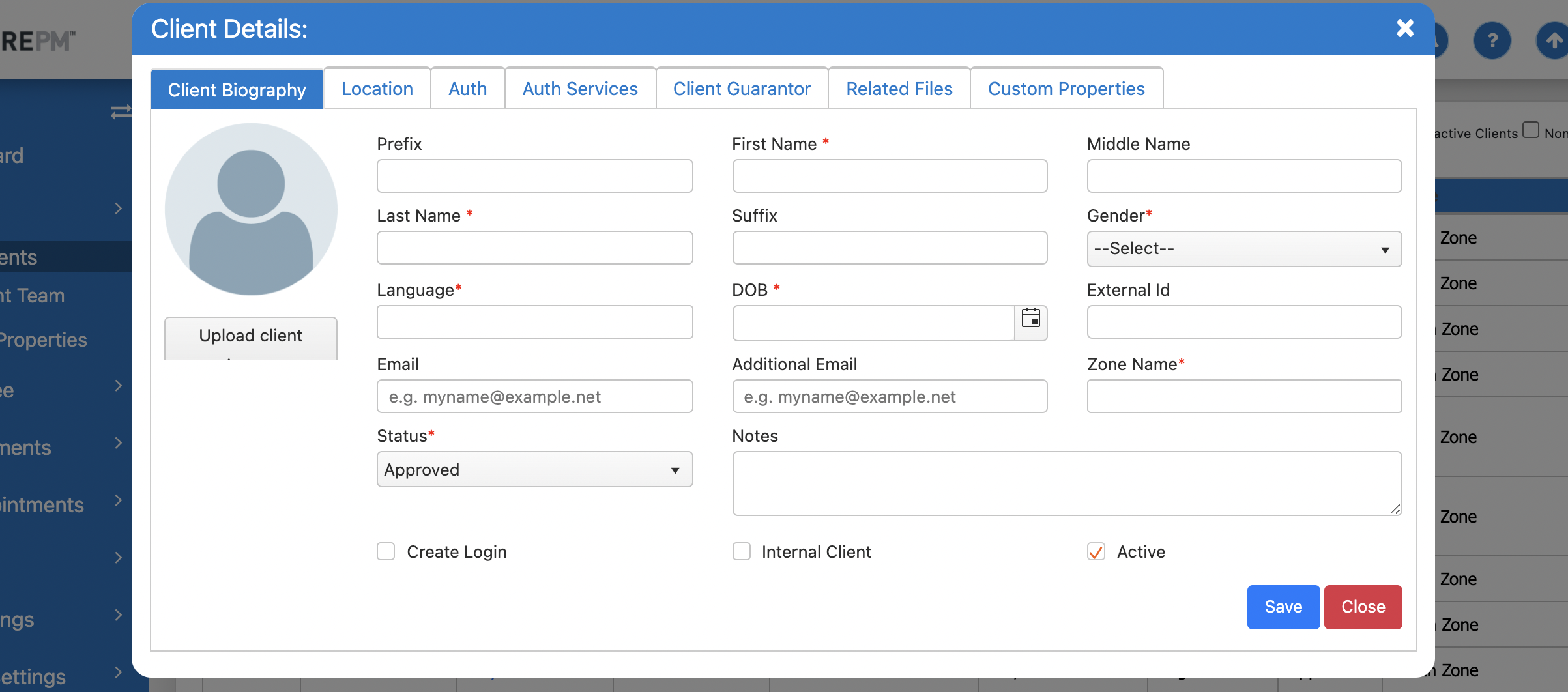Click the Language input field

[x=534, y=322]
